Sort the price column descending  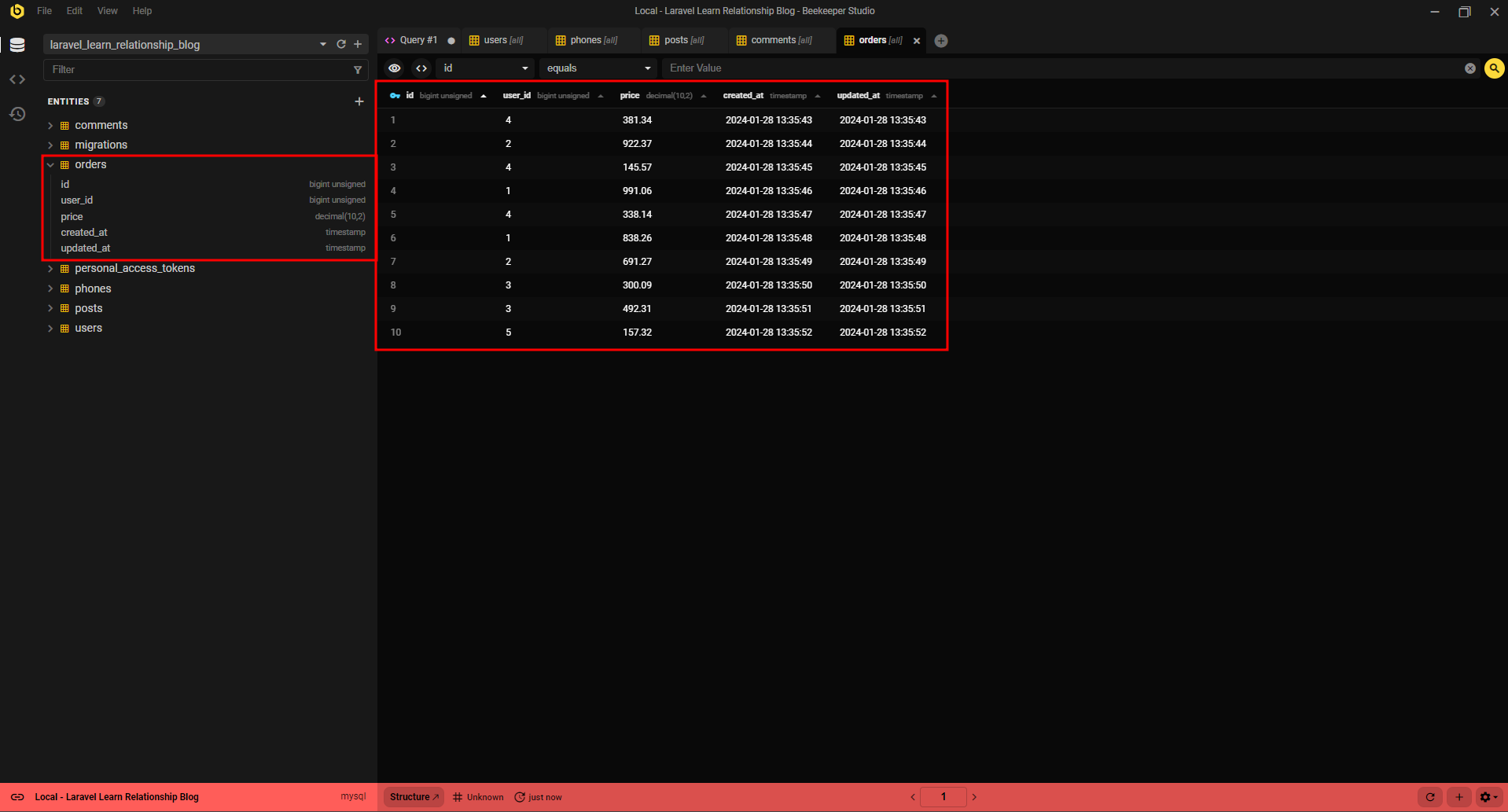tap(702, 95)
